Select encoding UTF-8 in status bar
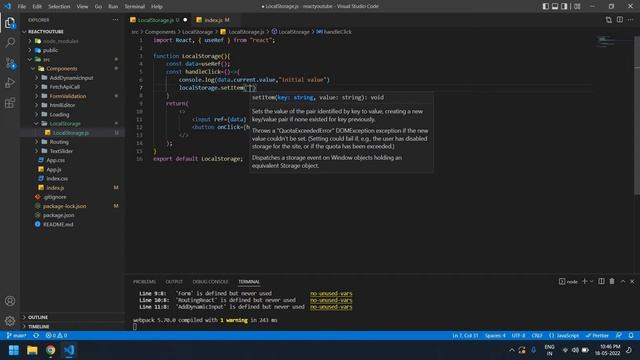 518,336
